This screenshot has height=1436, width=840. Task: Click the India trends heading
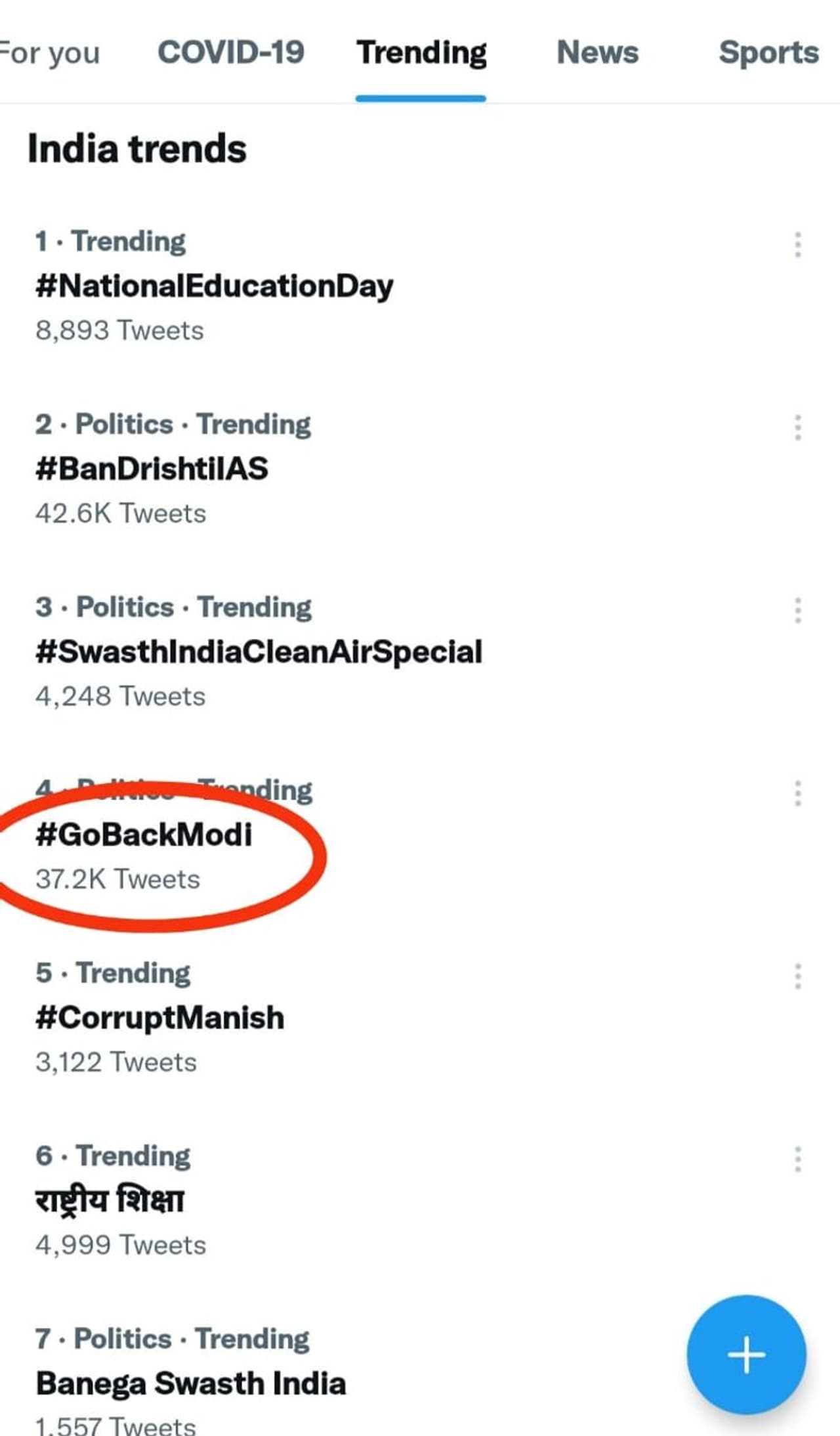137,149
